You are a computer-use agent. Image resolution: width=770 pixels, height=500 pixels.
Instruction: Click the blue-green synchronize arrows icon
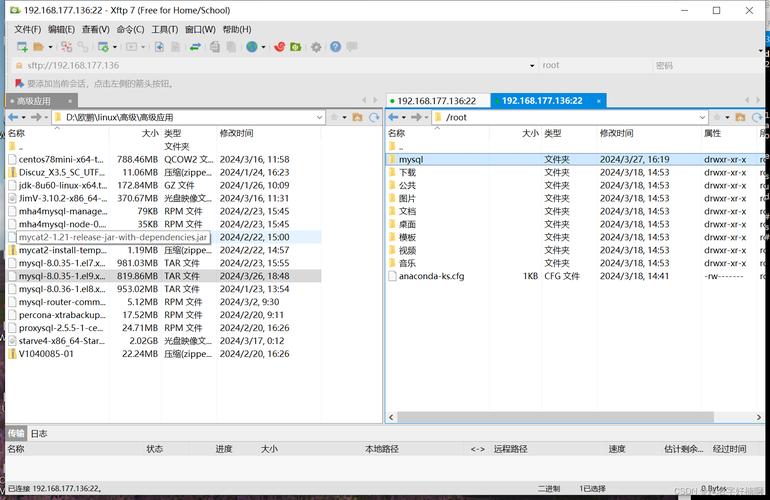tap(195, 47)
